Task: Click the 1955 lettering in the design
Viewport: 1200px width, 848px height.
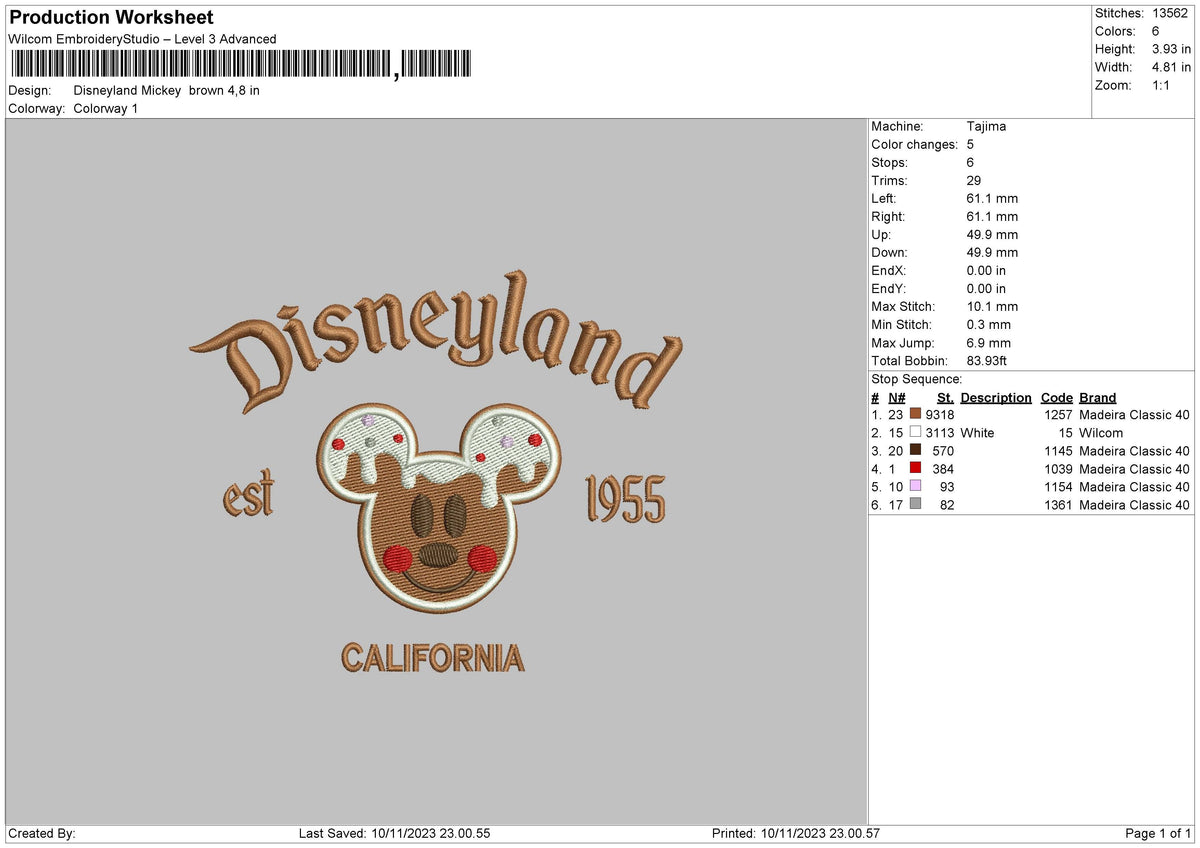Action: tap(624, 498)
